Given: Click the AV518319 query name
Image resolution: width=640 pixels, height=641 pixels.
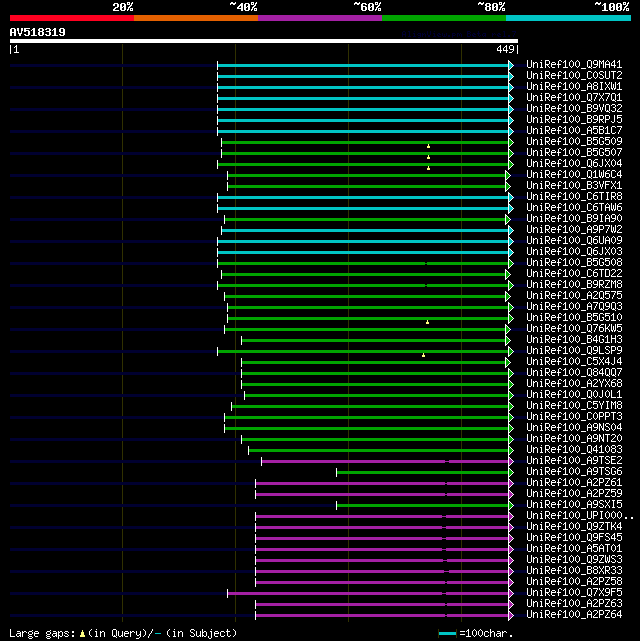Looking at the screenshot, I should point(38,32).
